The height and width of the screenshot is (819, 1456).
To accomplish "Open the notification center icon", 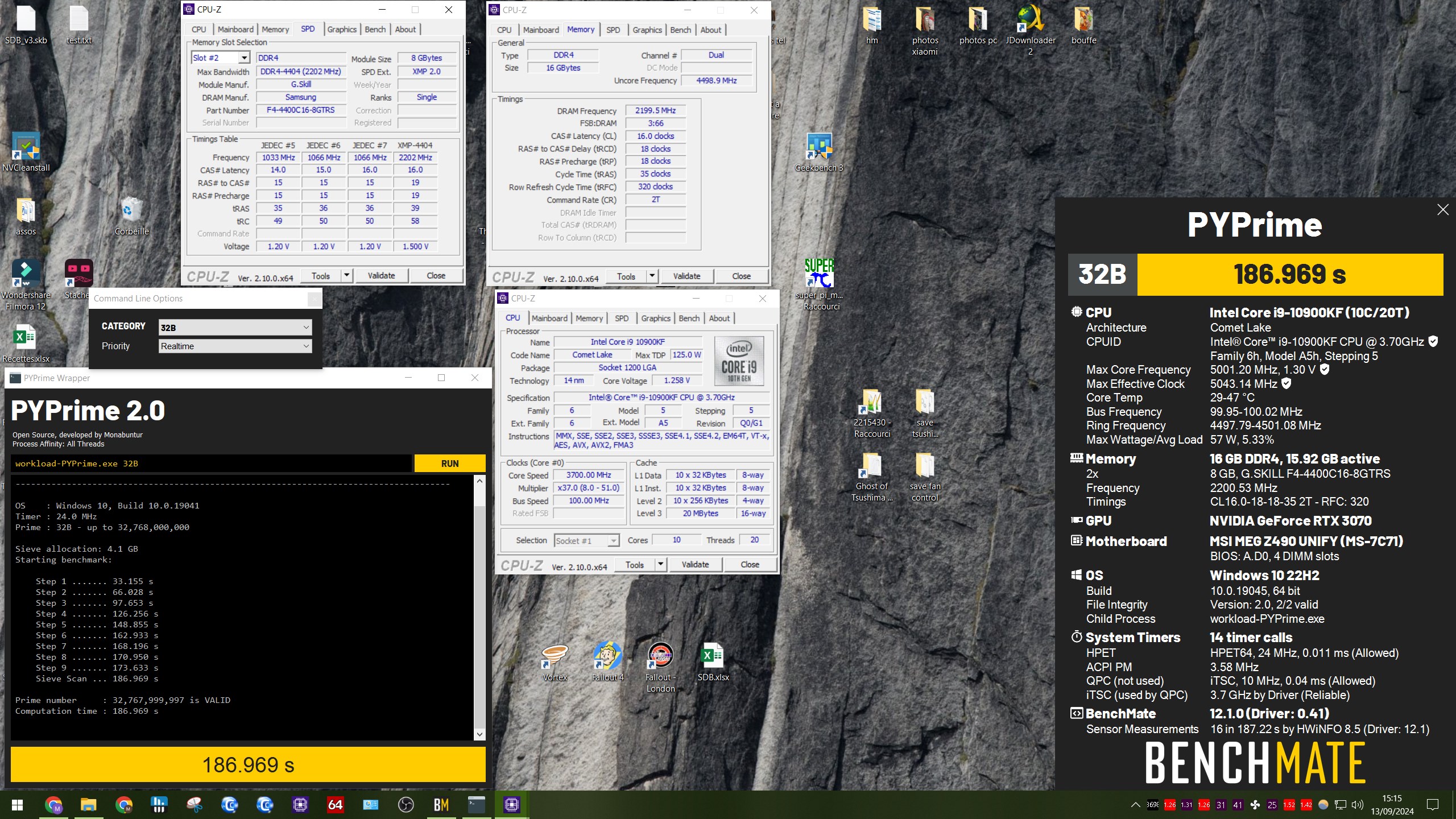I will pos(1433,804).
